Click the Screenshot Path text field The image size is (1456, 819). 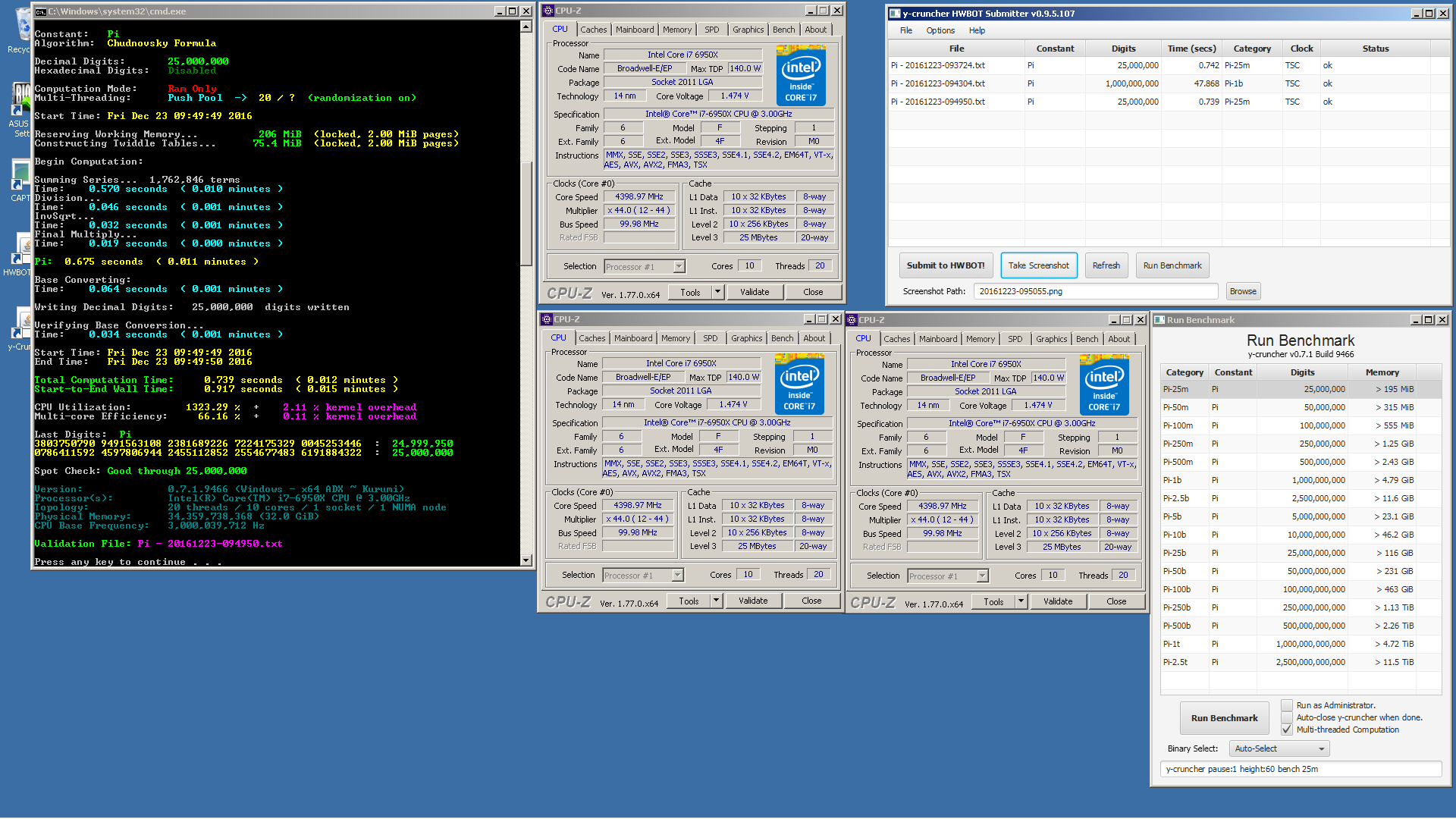pos(1097,291)
